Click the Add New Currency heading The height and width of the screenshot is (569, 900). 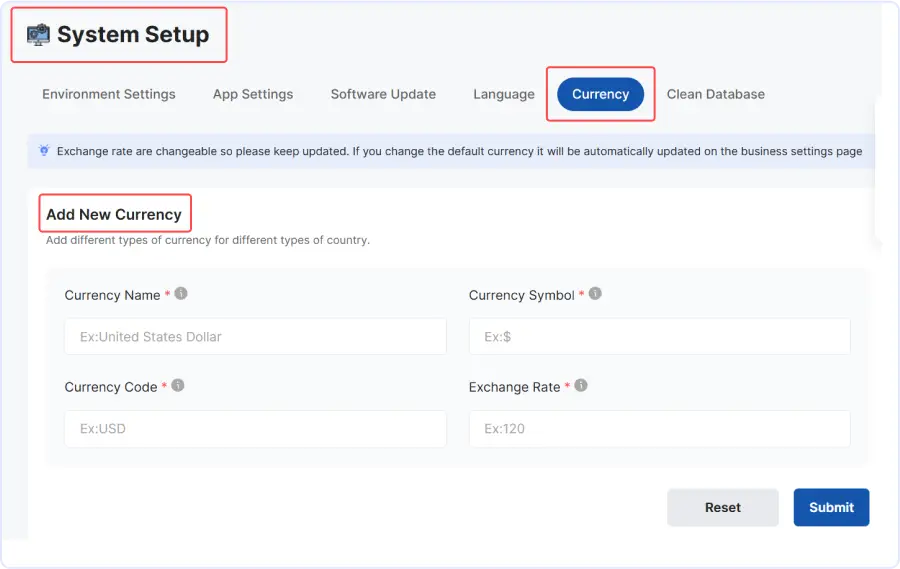pyautogui.click(x=114, y=214)
